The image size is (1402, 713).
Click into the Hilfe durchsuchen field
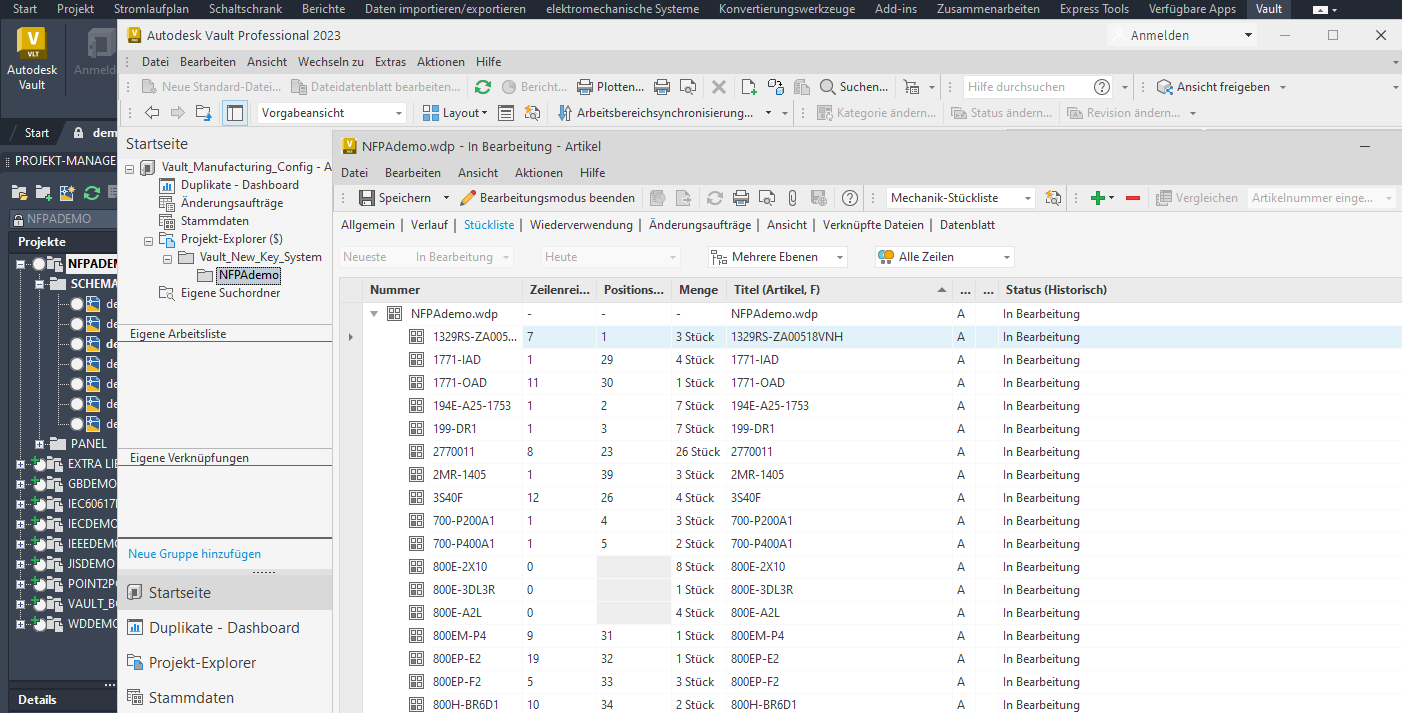(1027, 87)
